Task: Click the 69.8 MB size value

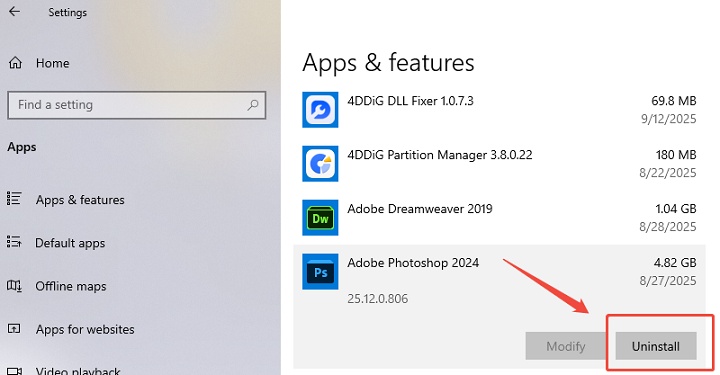Action: (674, 101)
